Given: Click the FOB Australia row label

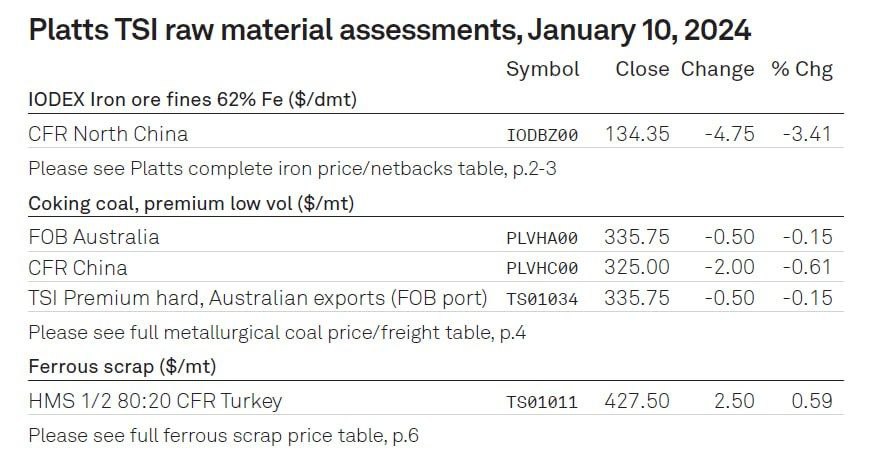Looking at the screenshot, I should pos(94,237).
